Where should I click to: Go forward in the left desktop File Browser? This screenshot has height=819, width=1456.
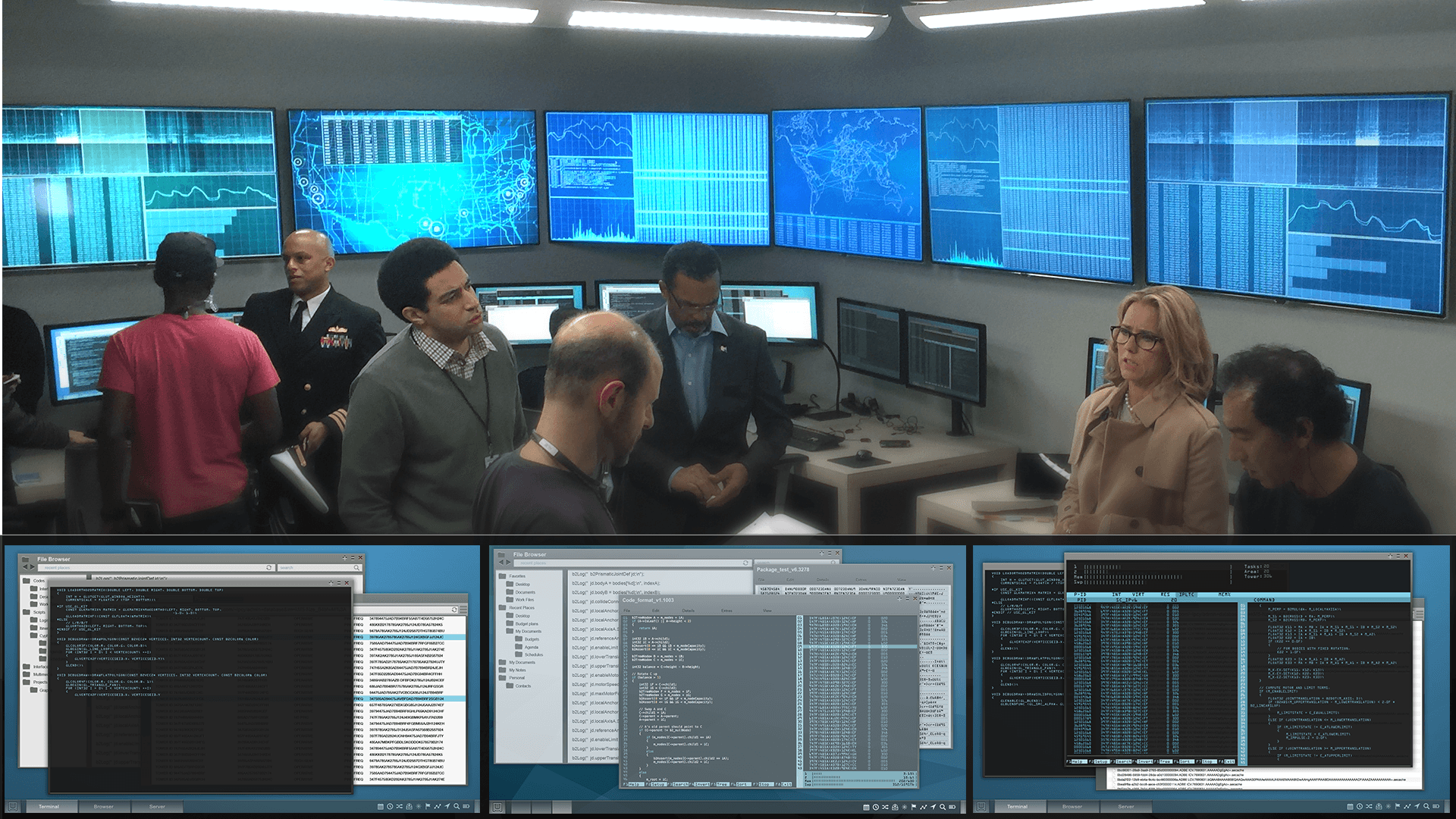tap(33, 567)
